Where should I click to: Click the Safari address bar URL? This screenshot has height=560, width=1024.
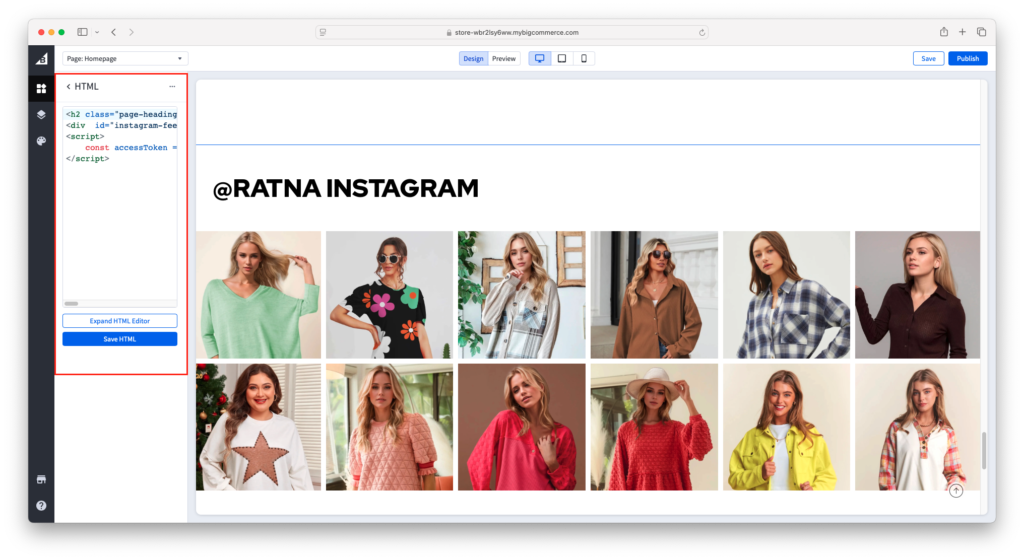click(x=517, y=33)
